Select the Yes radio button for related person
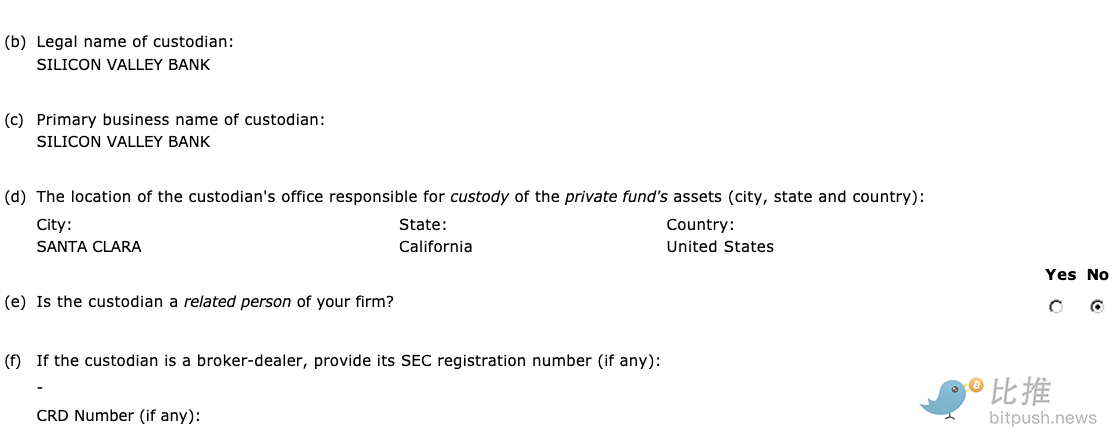 (1056, 307)
